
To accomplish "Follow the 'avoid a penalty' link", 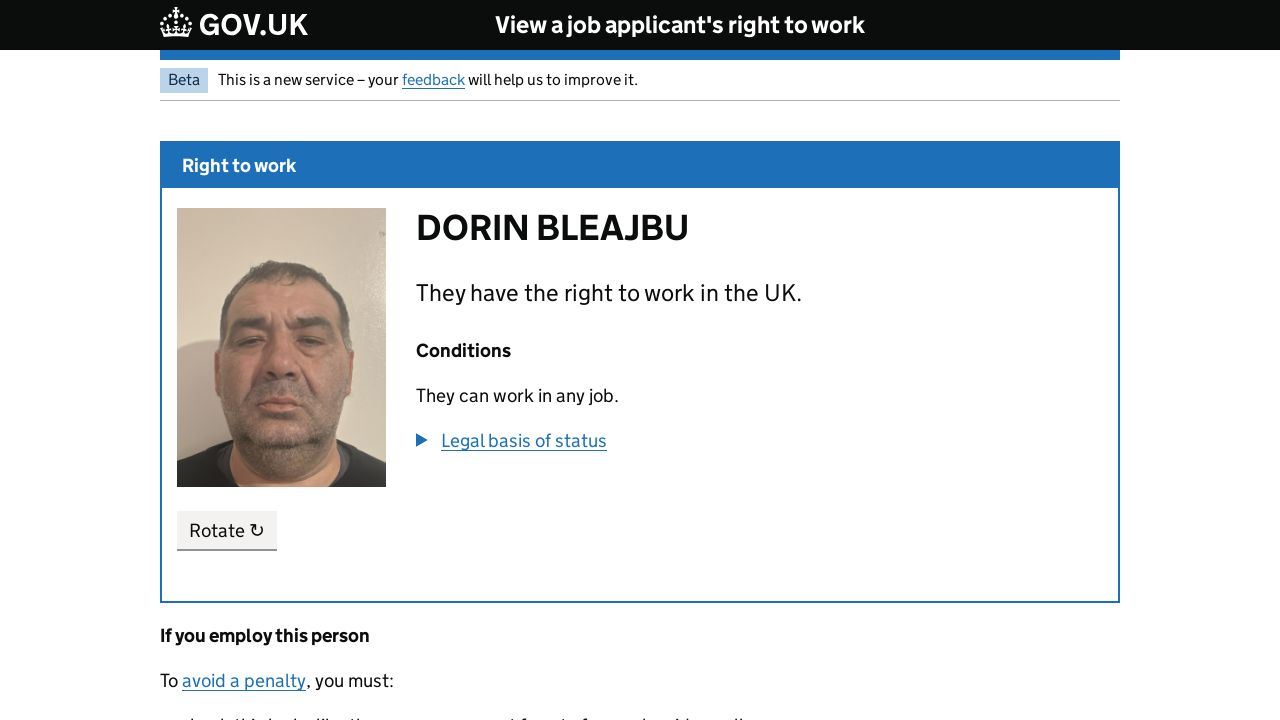I will pyautogui.click(x=244, y=681).
